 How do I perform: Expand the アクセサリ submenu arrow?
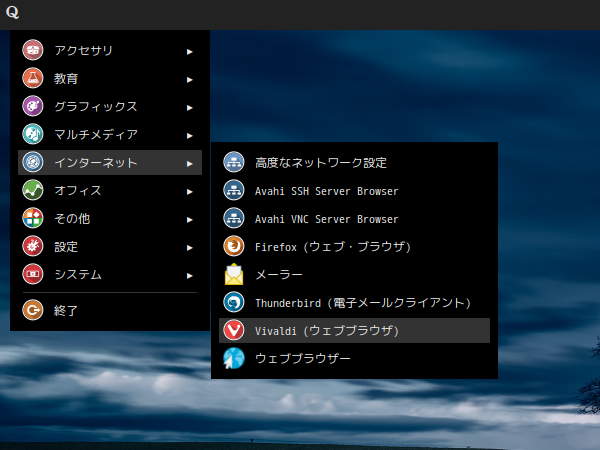tap(189, 52)
